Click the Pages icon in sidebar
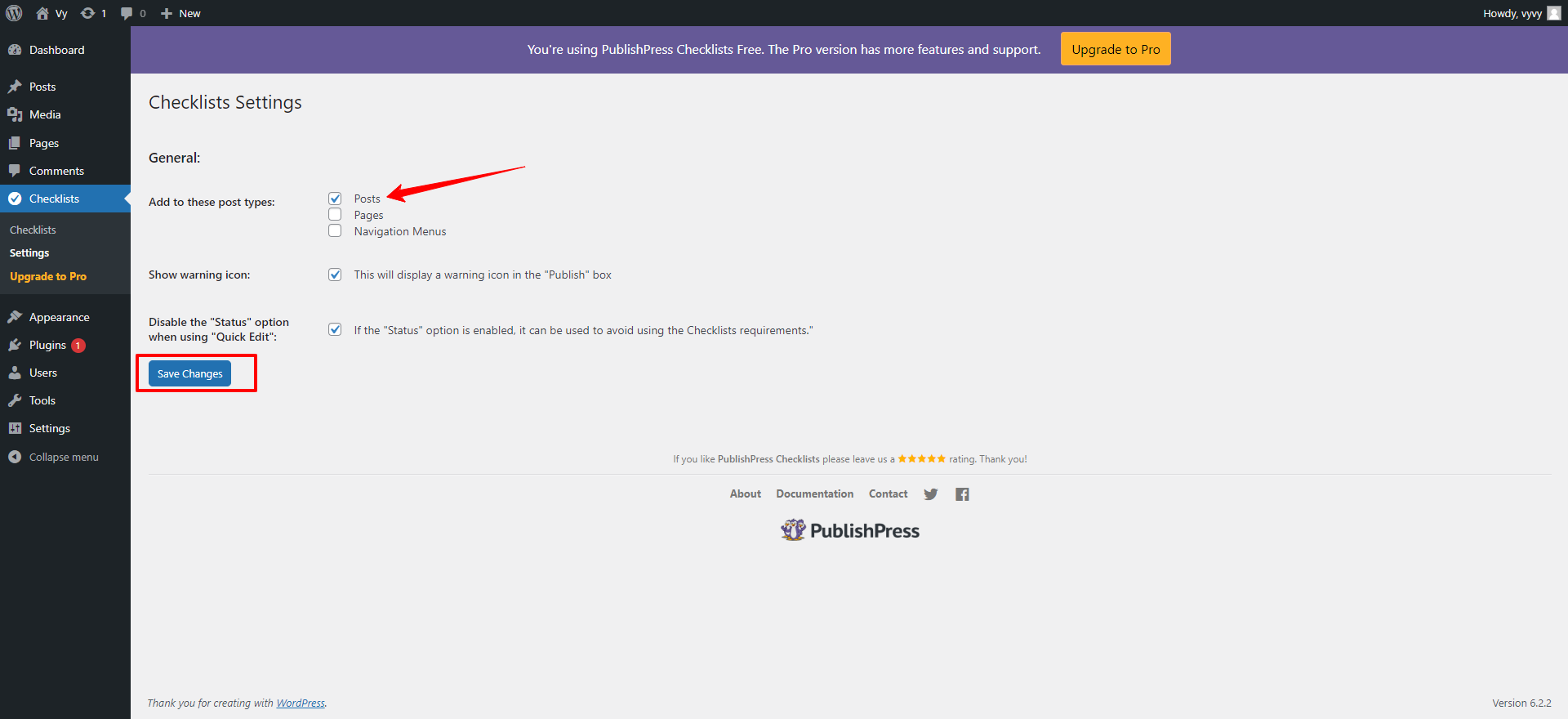1568x719 pixels. click(15, 143)
